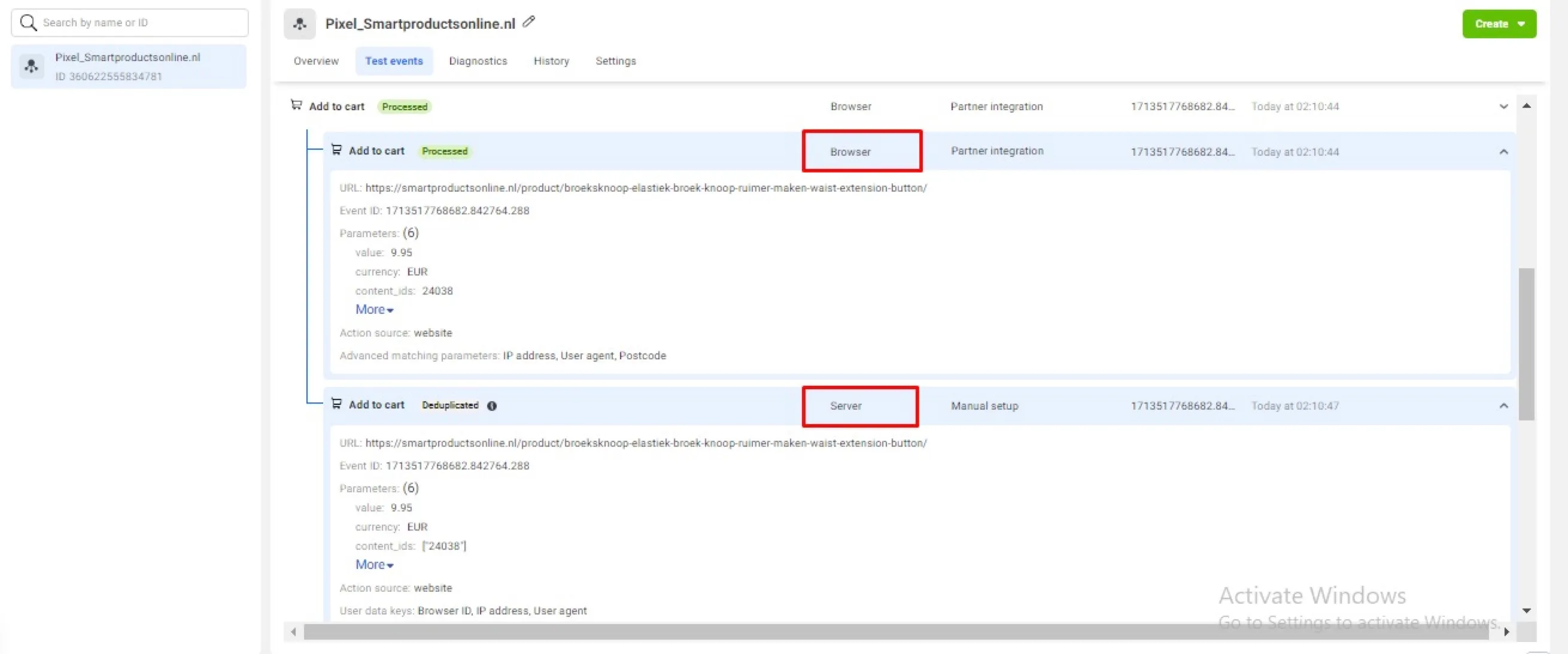Expand the top Add to cart row chevron

pyautogui.click(x=1503, y=107)
